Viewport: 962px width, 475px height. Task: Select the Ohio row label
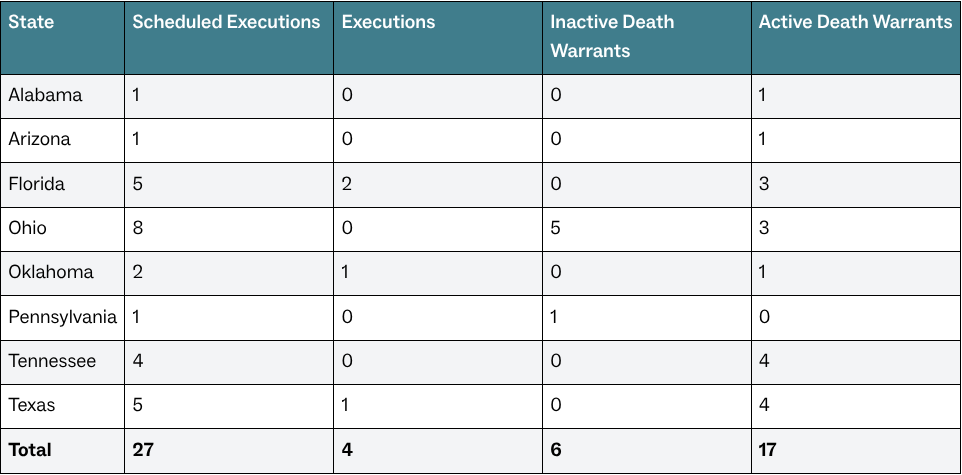click(x=28, y=228)
